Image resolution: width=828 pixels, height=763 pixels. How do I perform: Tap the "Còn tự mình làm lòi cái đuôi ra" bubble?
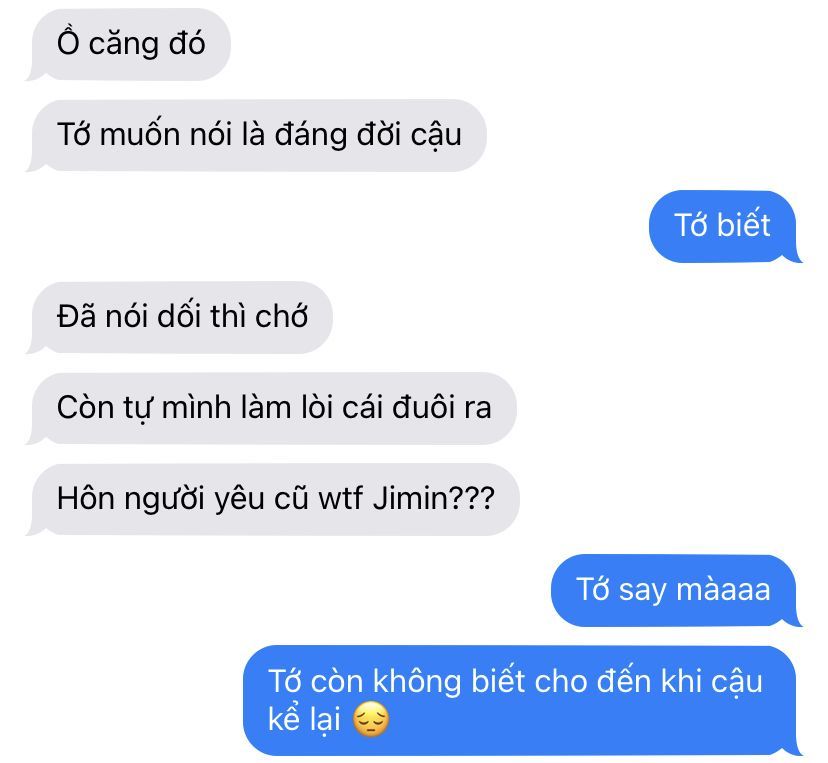[271, 408]
